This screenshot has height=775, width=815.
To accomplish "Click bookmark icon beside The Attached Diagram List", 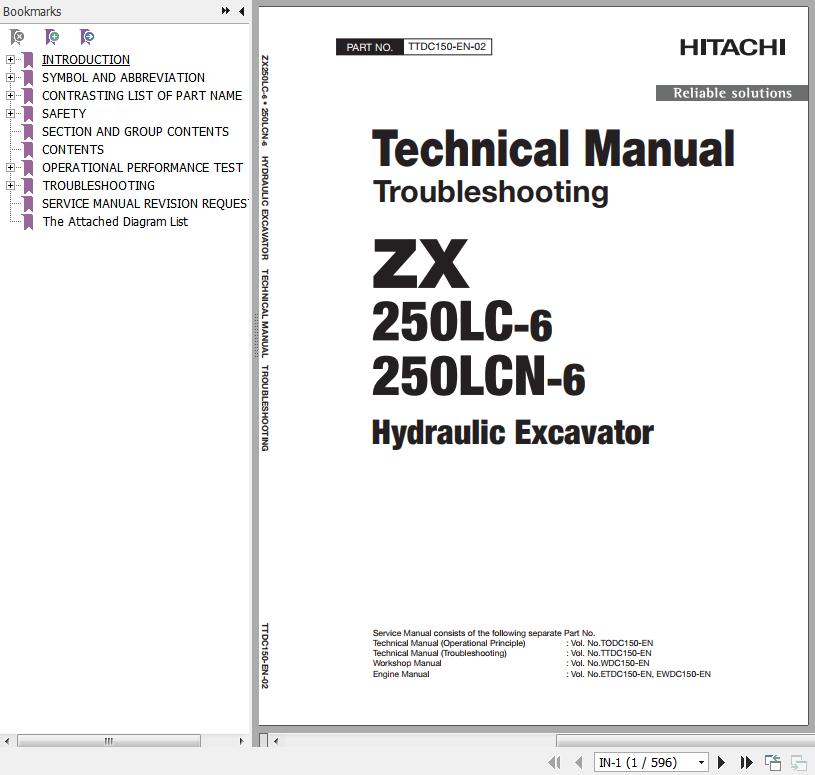I will 29,221.
